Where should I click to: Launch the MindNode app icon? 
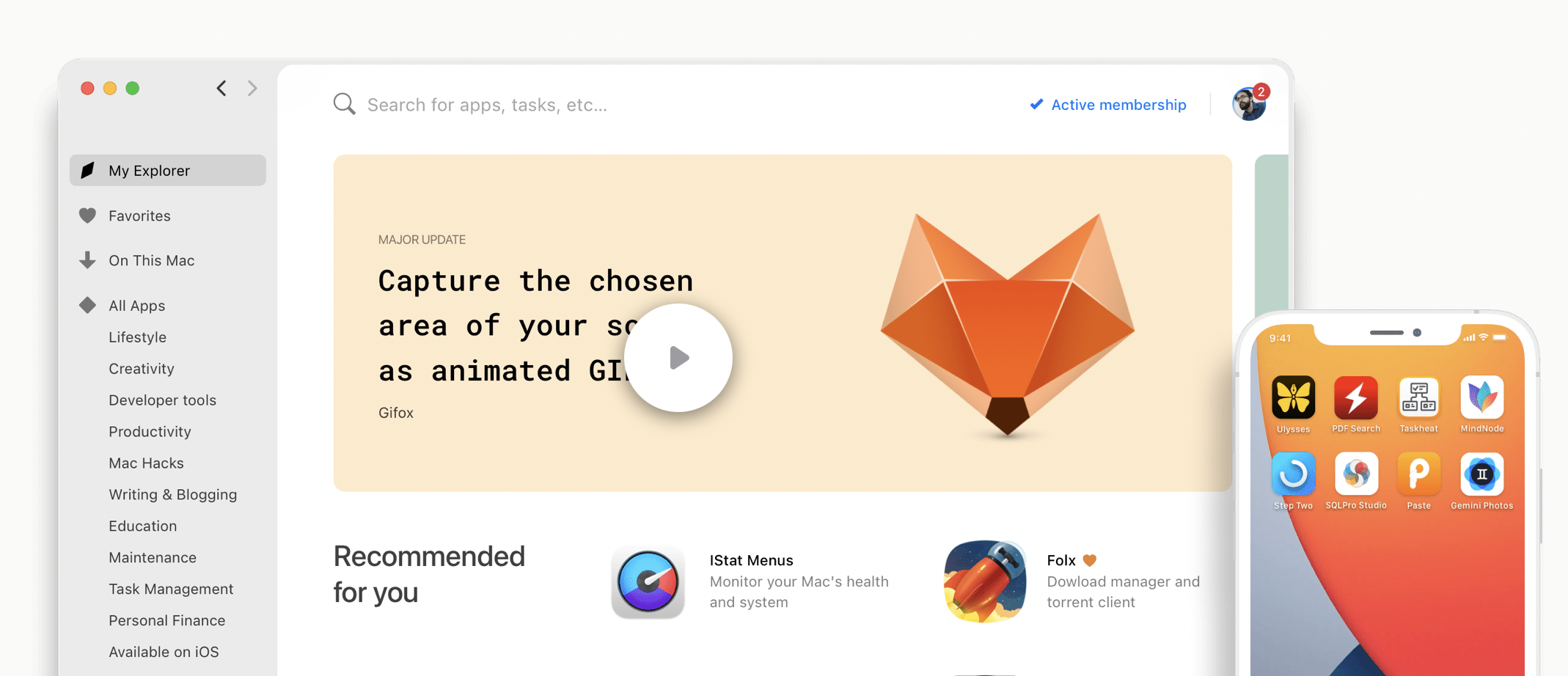(1481, 398)
